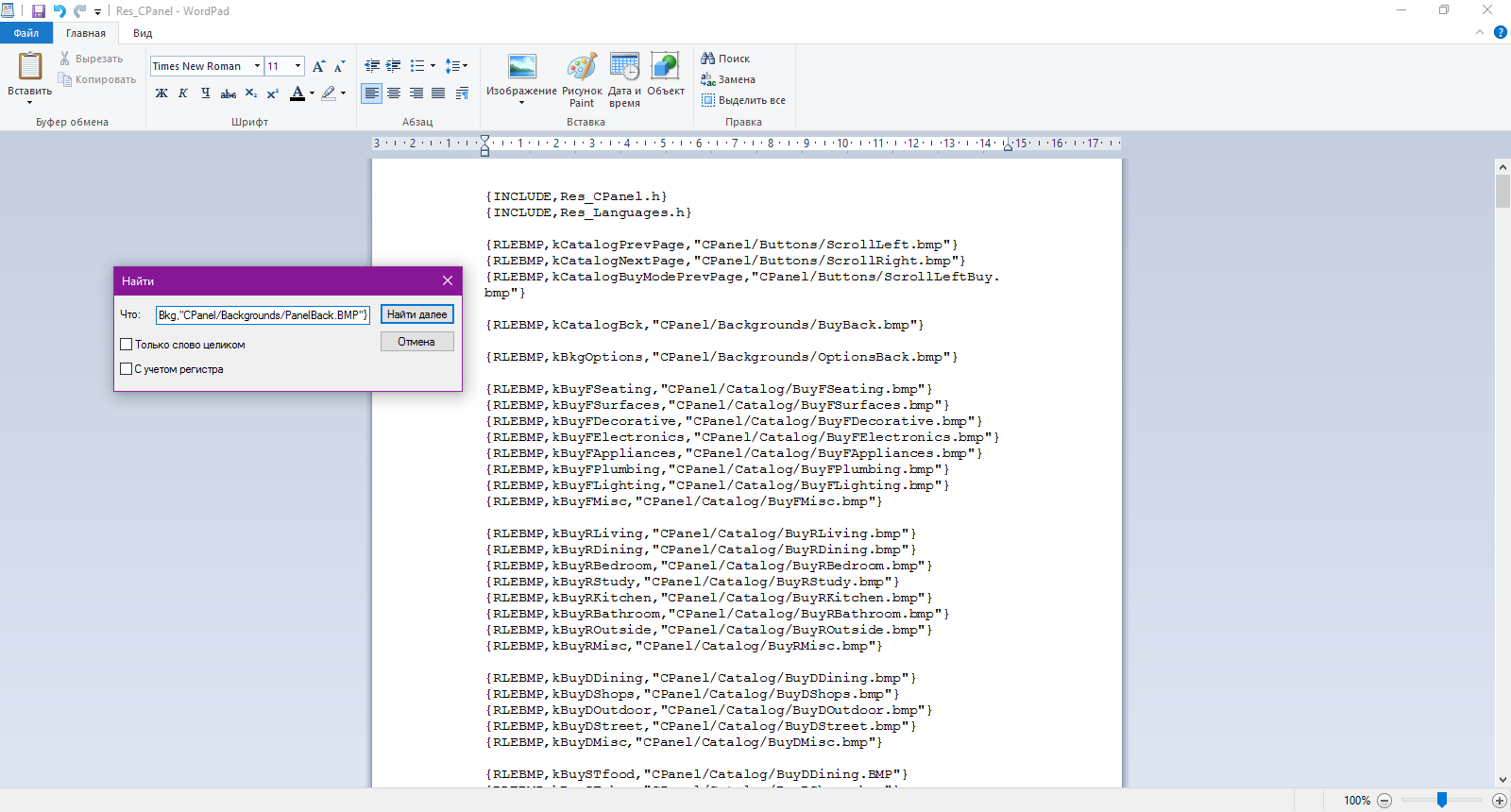Insert an Объект
Image resolution: width=1511 pixels, height=812 pixels.
(x=665, y=75)
